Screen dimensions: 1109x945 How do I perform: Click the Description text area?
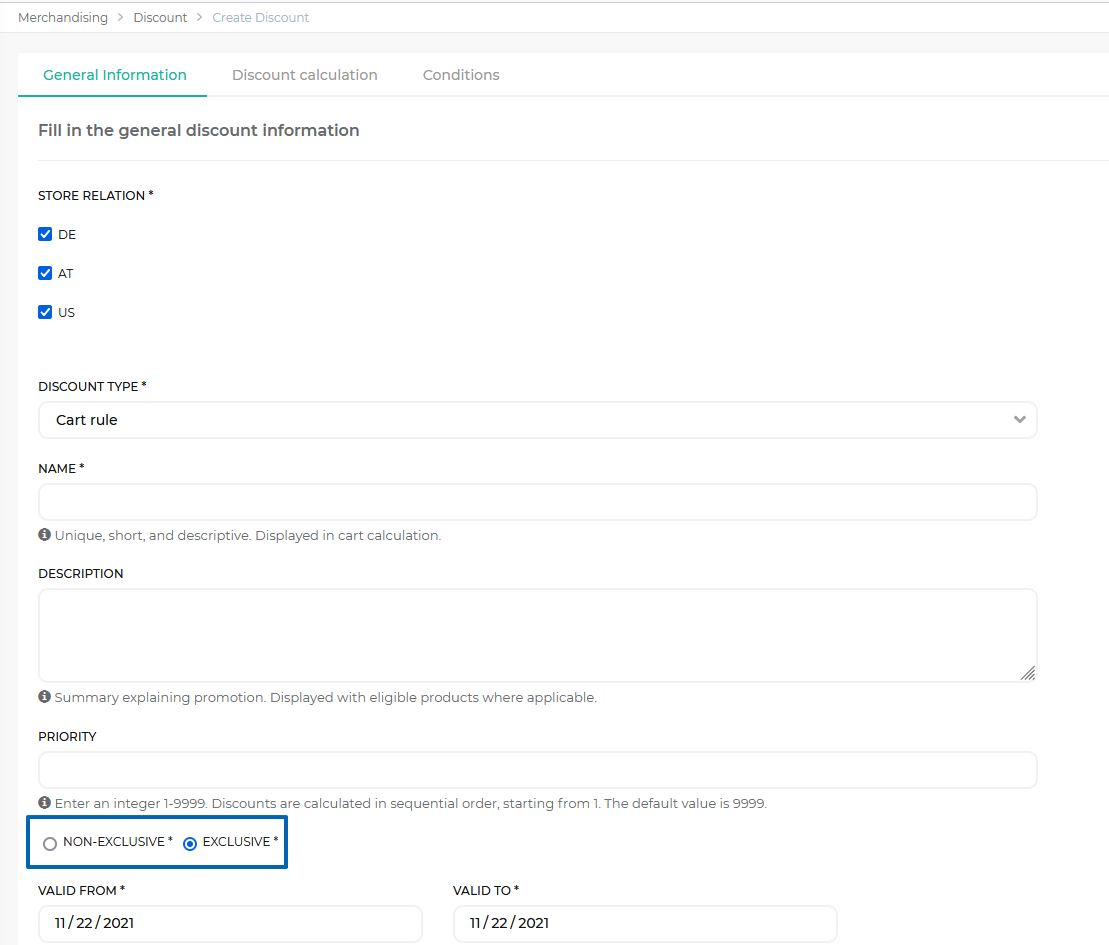pyautogui.click(x=538, y=635)
